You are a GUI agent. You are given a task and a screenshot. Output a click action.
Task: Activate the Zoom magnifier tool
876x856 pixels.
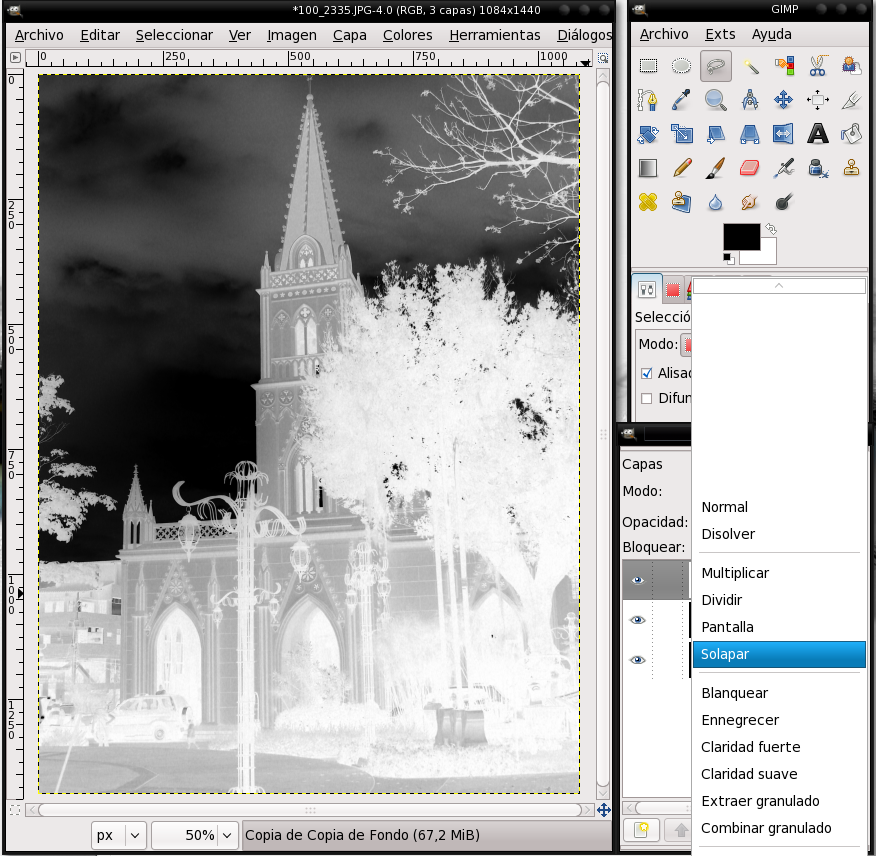(716, 100)
